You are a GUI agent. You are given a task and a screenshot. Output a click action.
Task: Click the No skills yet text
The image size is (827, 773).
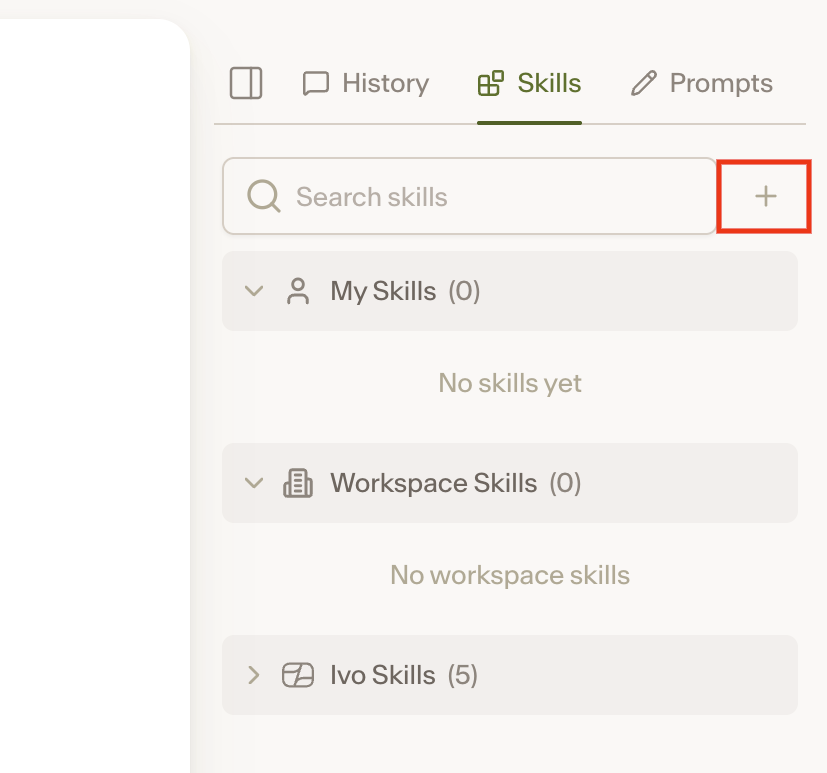coord(510,383)
